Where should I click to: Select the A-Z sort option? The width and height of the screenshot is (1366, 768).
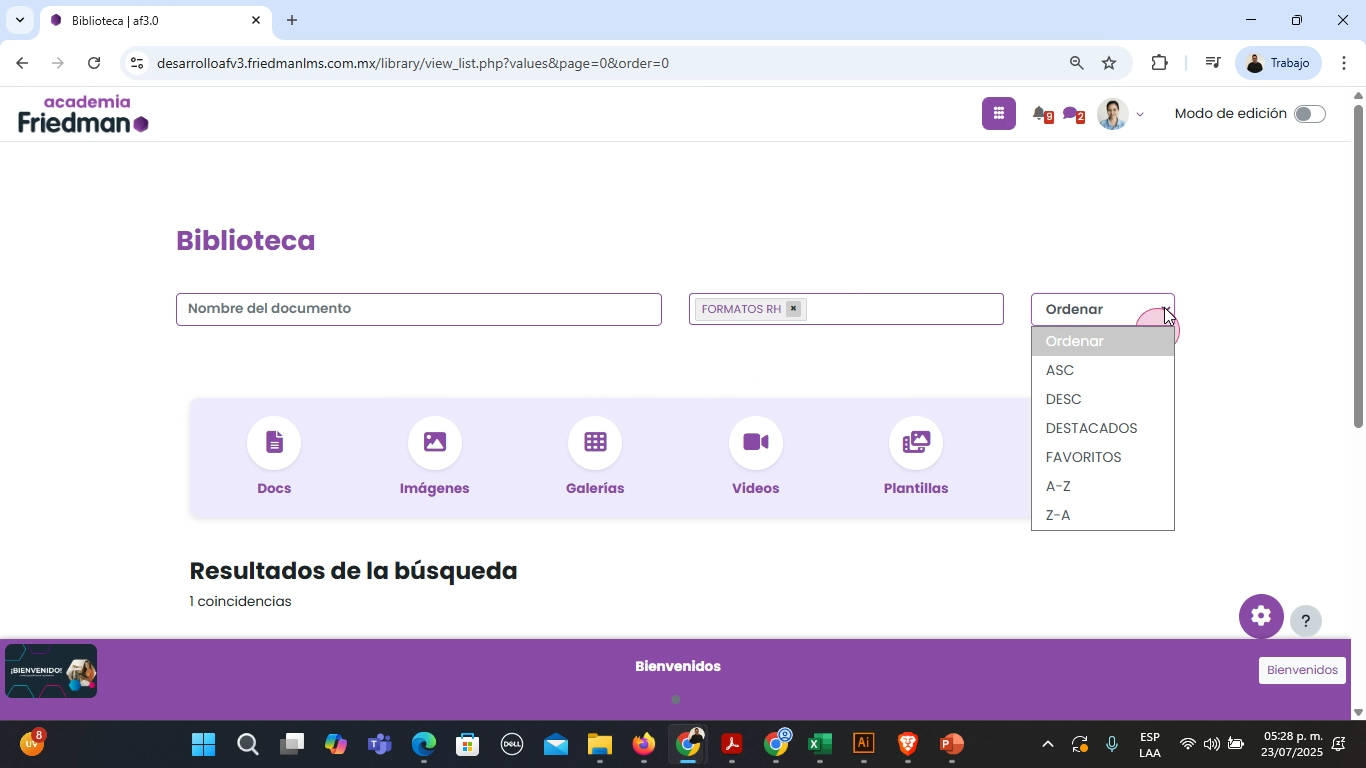1103,486
